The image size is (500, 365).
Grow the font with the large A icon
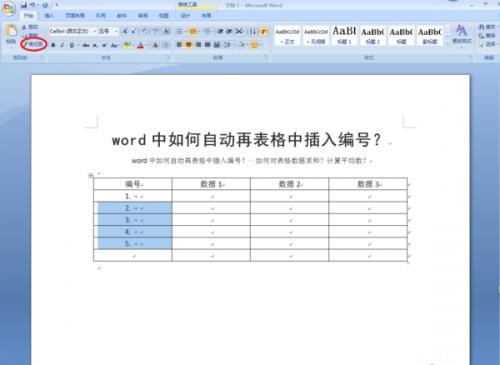125,31
